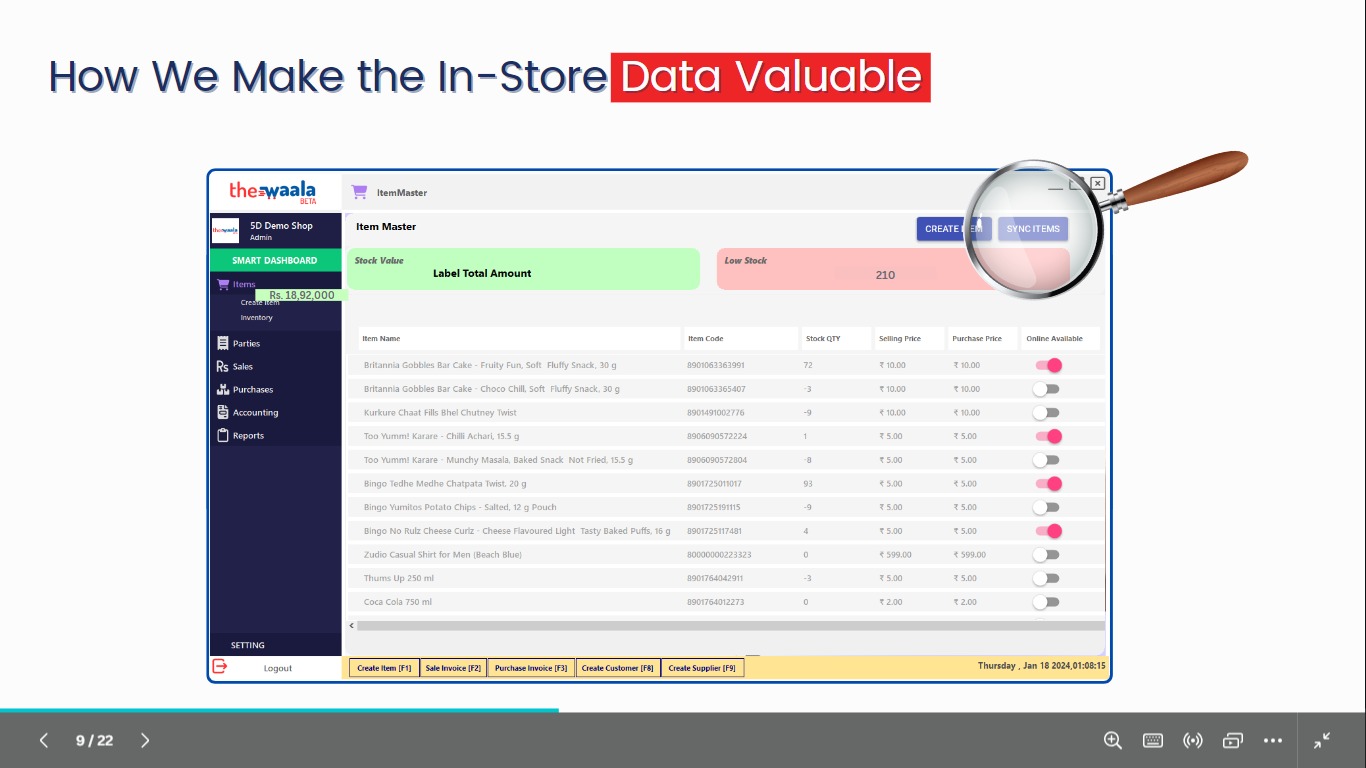Open Purchases via its boxes icon
This screenshot has height=768, width=1366.
point(223,389)
